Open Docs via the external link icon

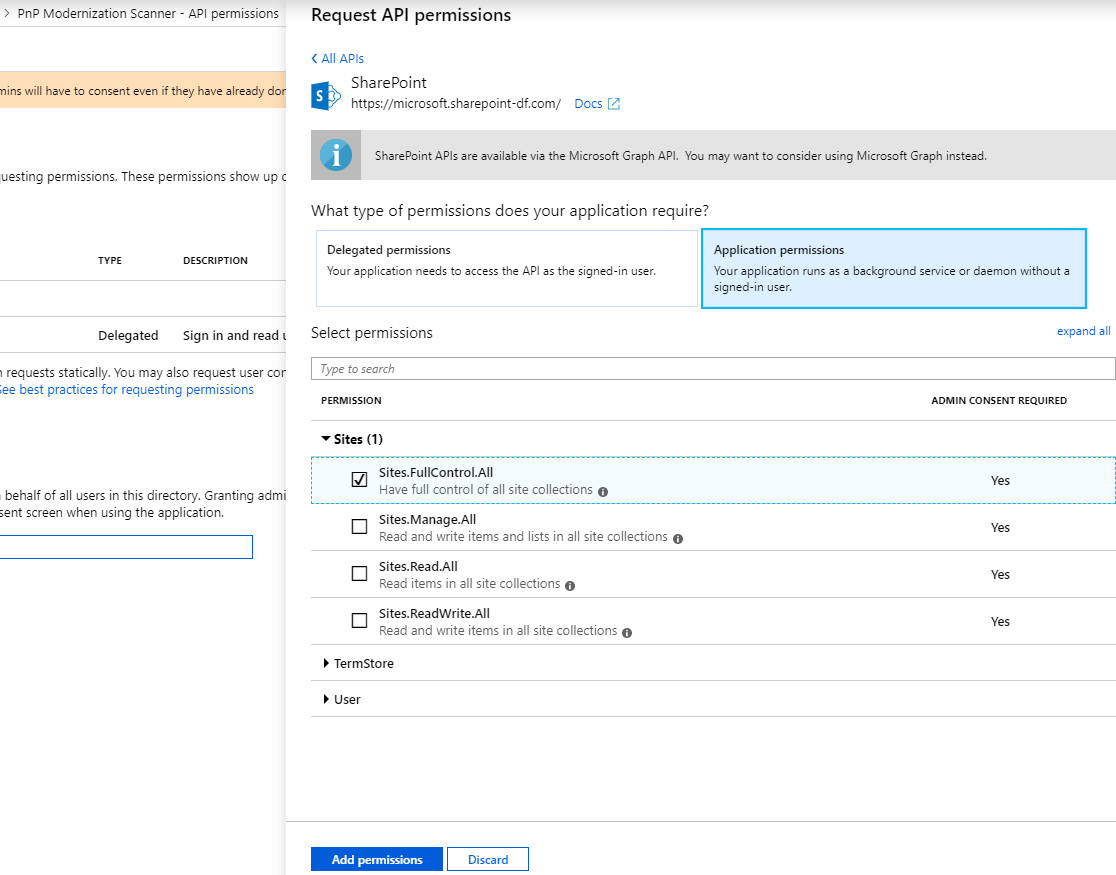616,103
